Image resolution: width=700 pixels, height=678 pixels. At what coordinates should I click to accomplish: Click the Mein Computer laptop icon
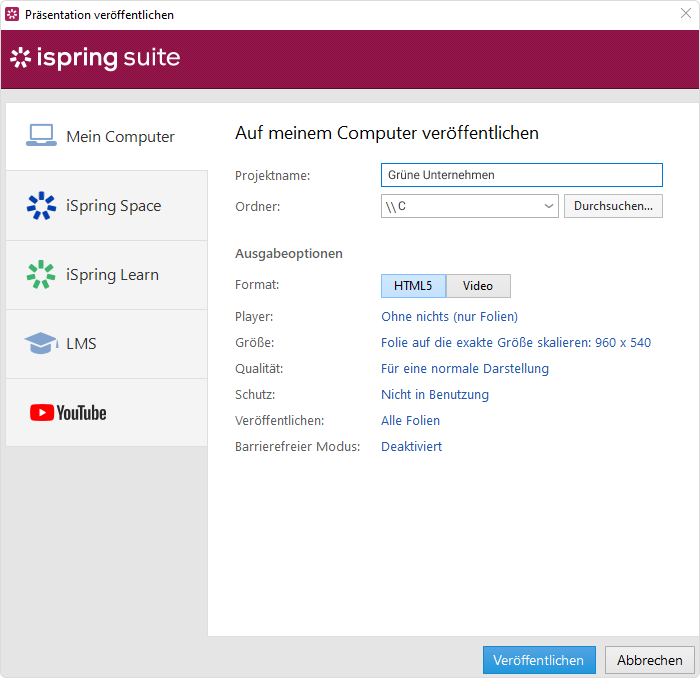(x=41, y=135)
